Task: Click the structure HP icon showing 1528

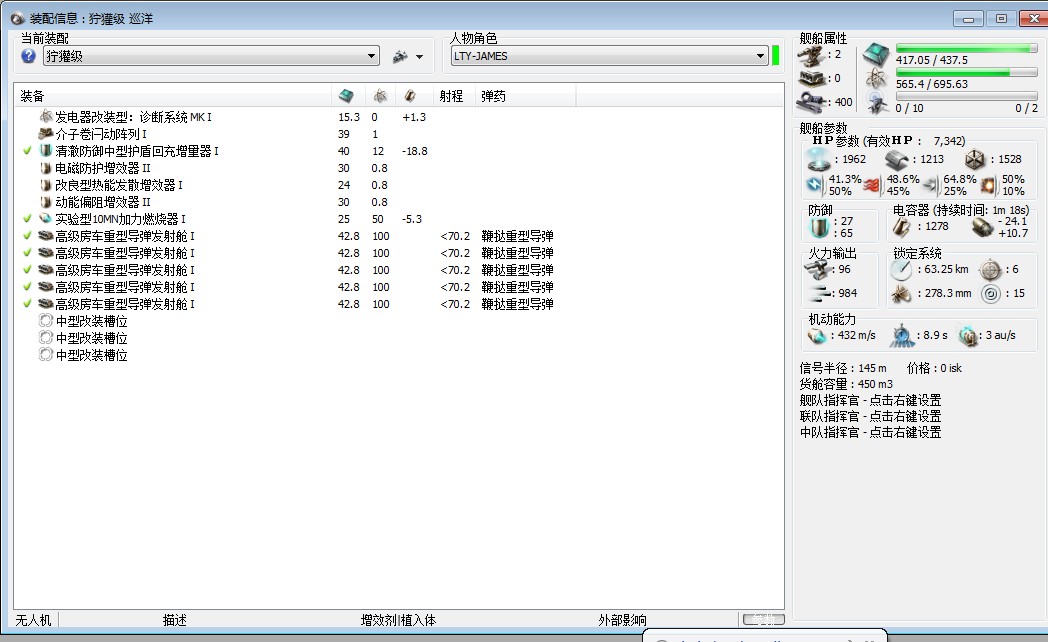Action: (x=975, y=160)
